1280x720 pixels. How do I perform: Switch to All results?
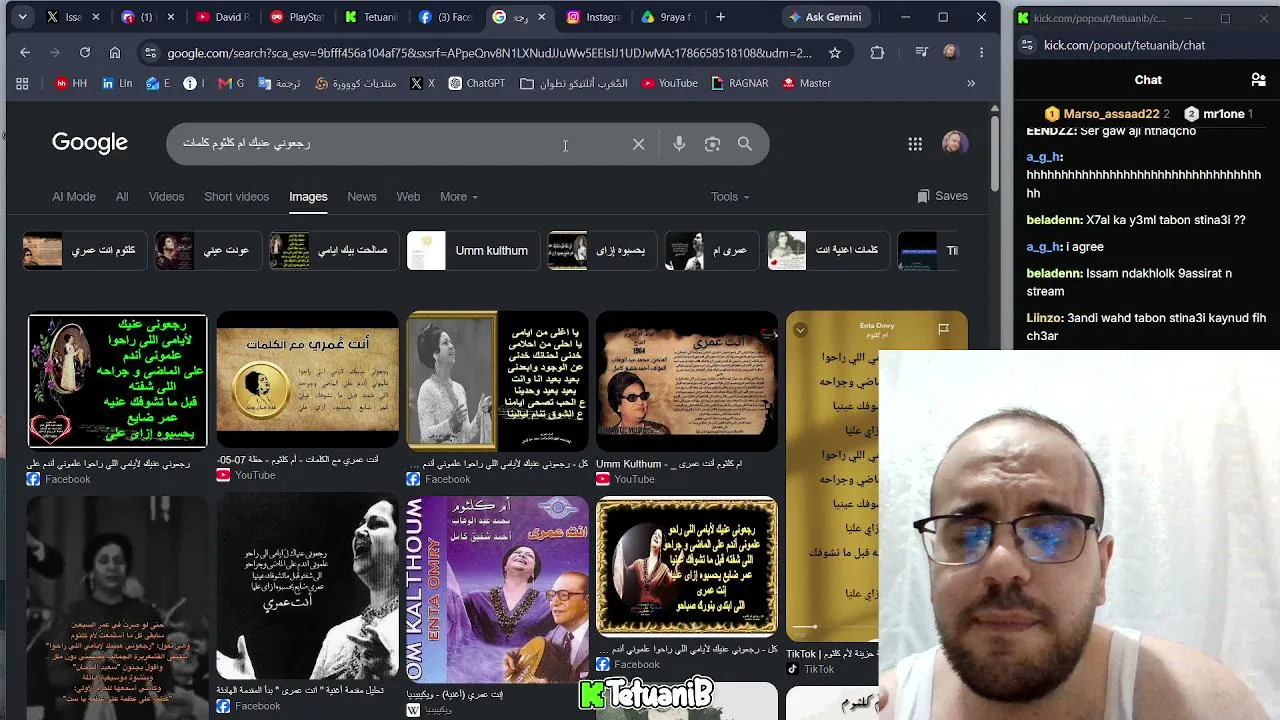(x=122, y=197)
